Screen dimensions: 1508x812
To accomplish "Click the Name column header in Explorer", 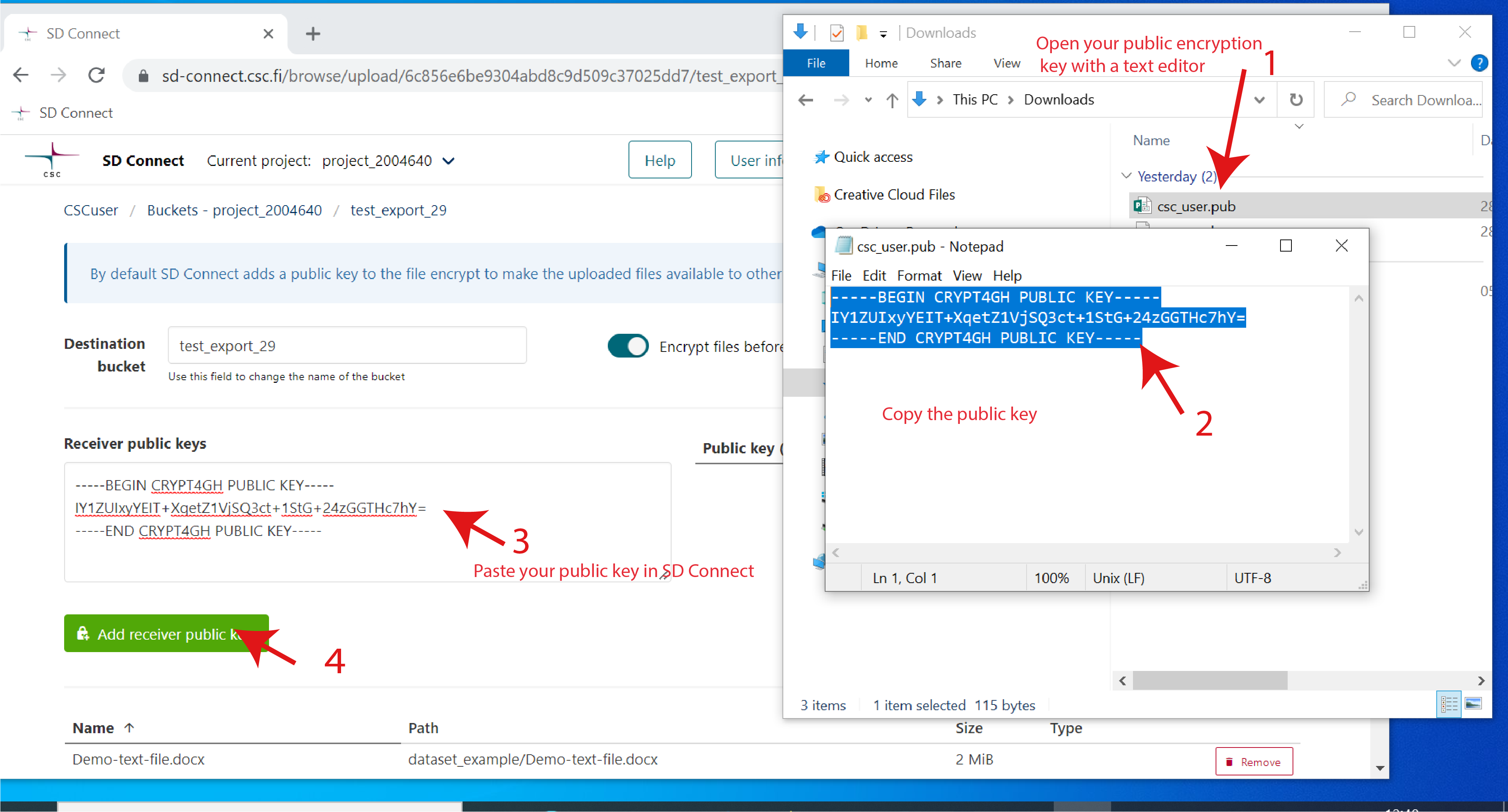I will 1151,140.
